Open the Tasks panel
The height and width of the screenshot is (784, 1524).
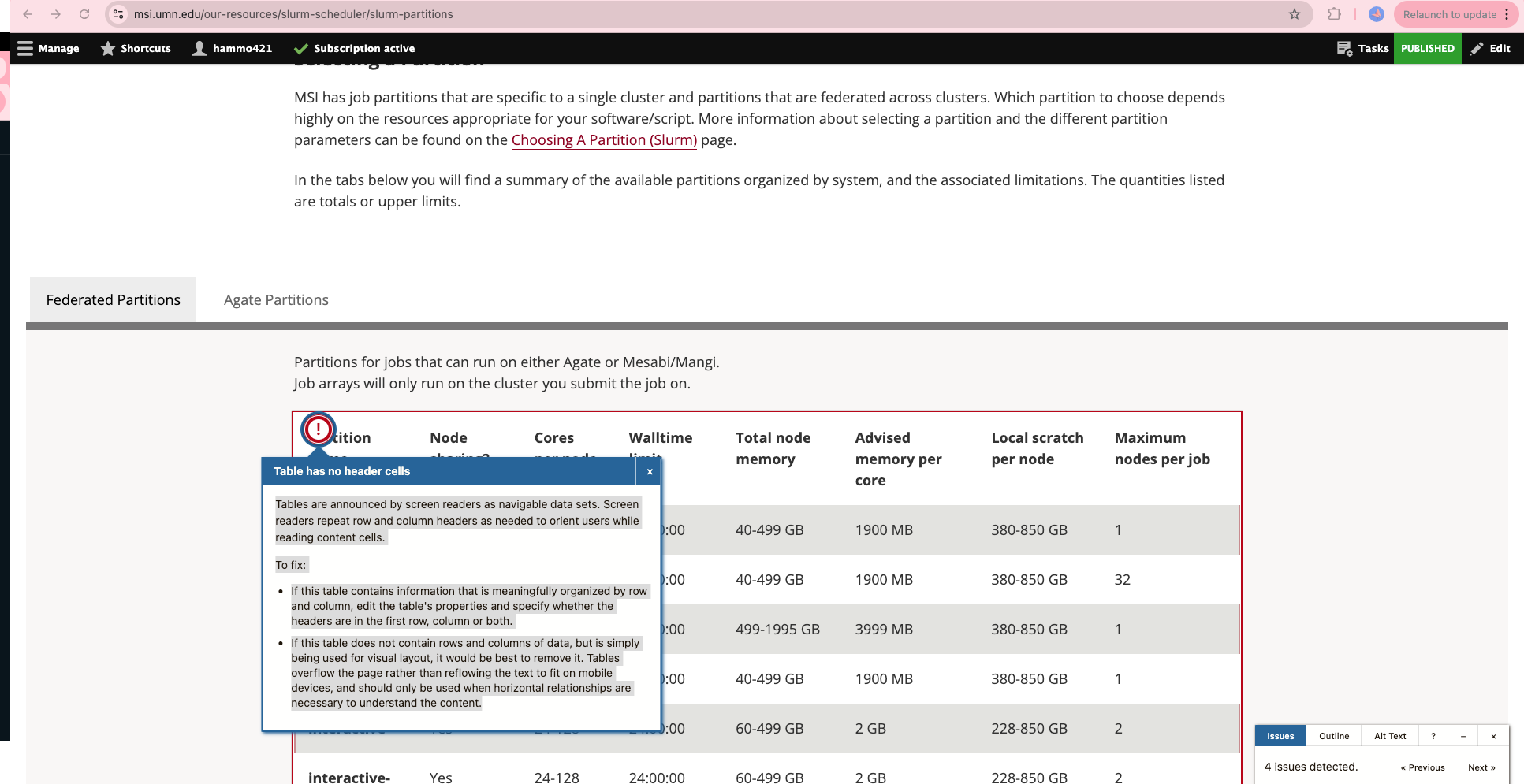(x=1362, y=48)
